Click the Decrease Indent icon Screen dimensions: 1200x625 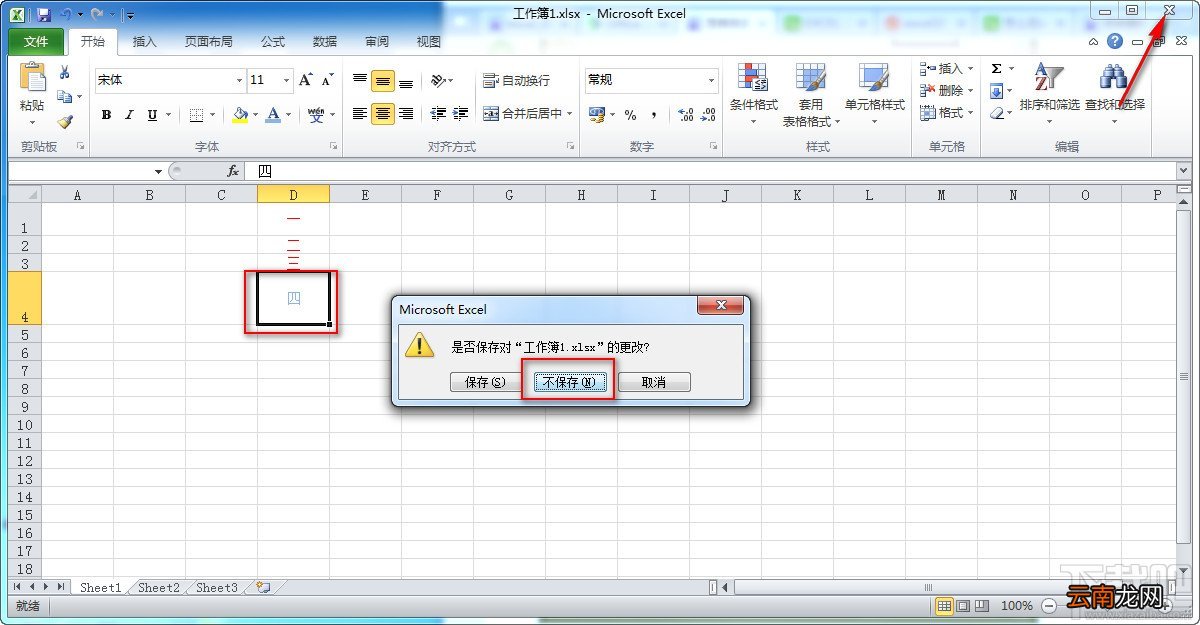click(x=438, y=114)
